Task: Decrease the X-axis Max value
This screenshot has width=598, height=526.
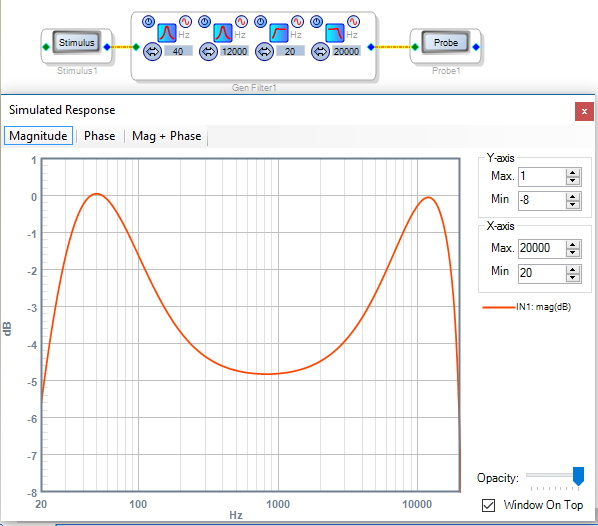Action: 573,253
